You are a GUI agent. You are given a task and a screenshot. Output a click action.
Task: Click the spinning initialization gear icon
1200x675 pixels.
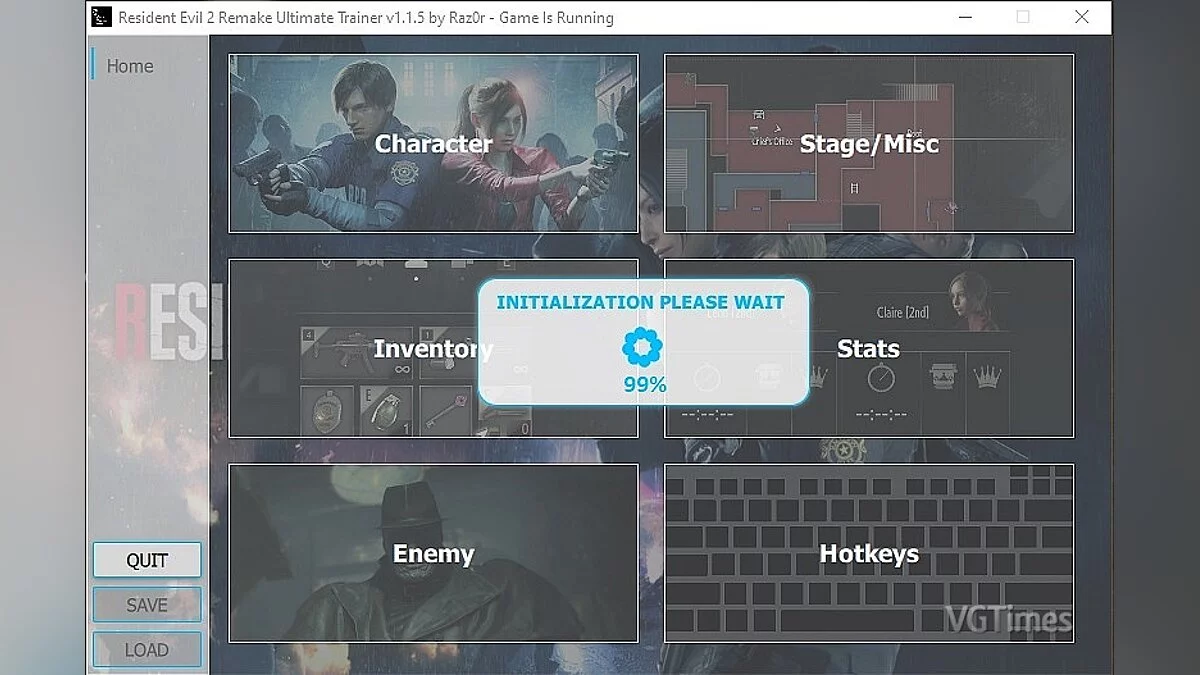642,348
